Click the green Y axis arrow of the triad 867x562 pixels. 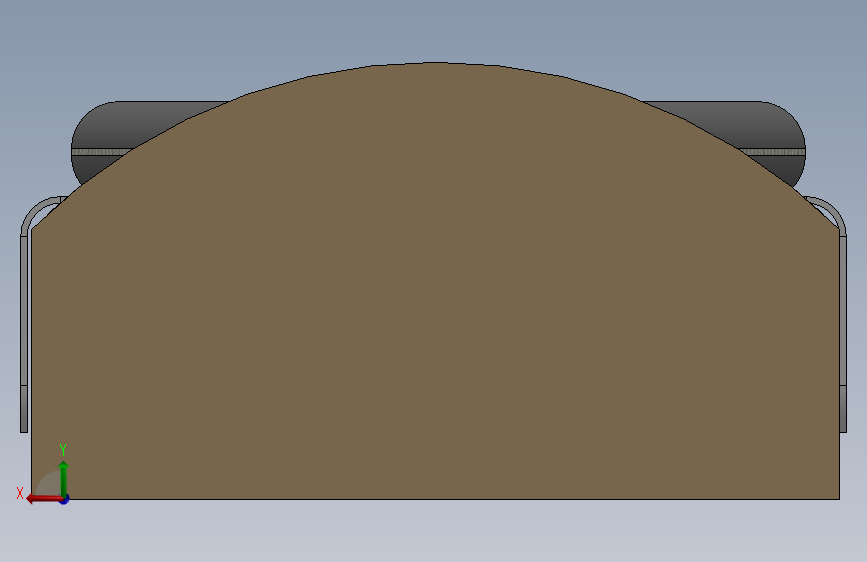coord(64,478)
